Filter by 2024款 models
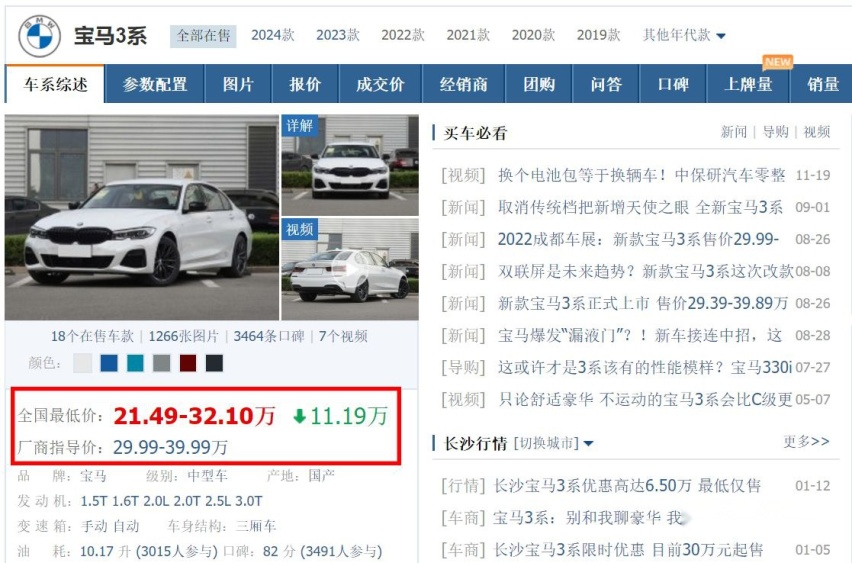 pos(273,35)
